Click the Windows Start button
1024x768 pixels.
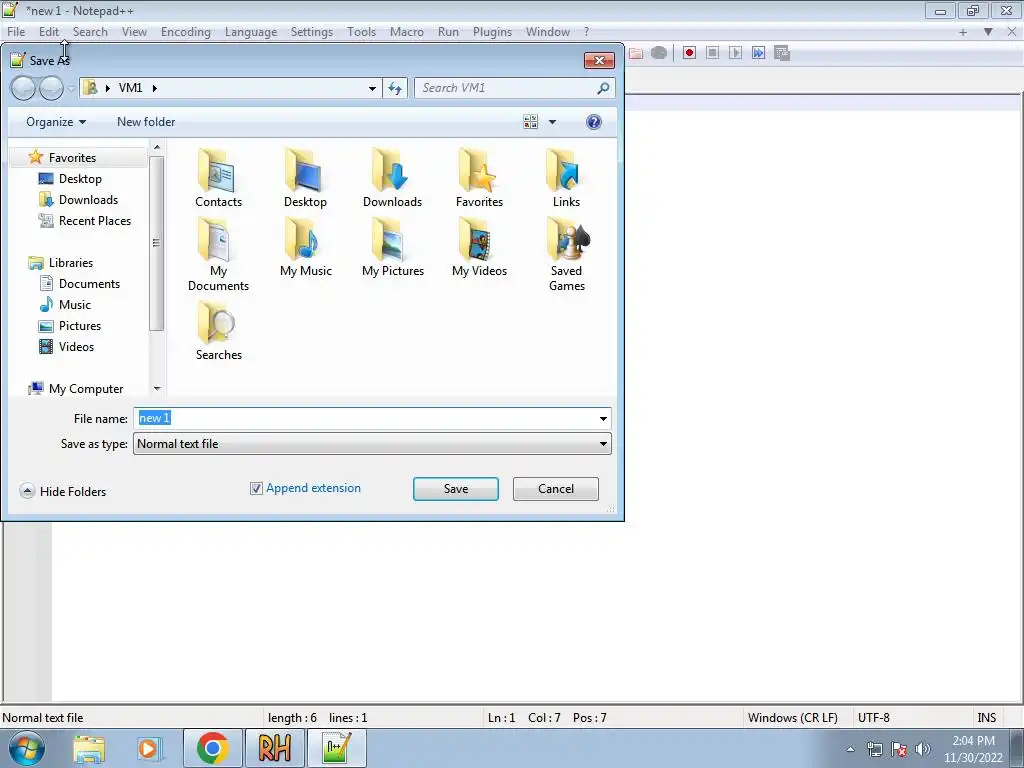[26, 748]
